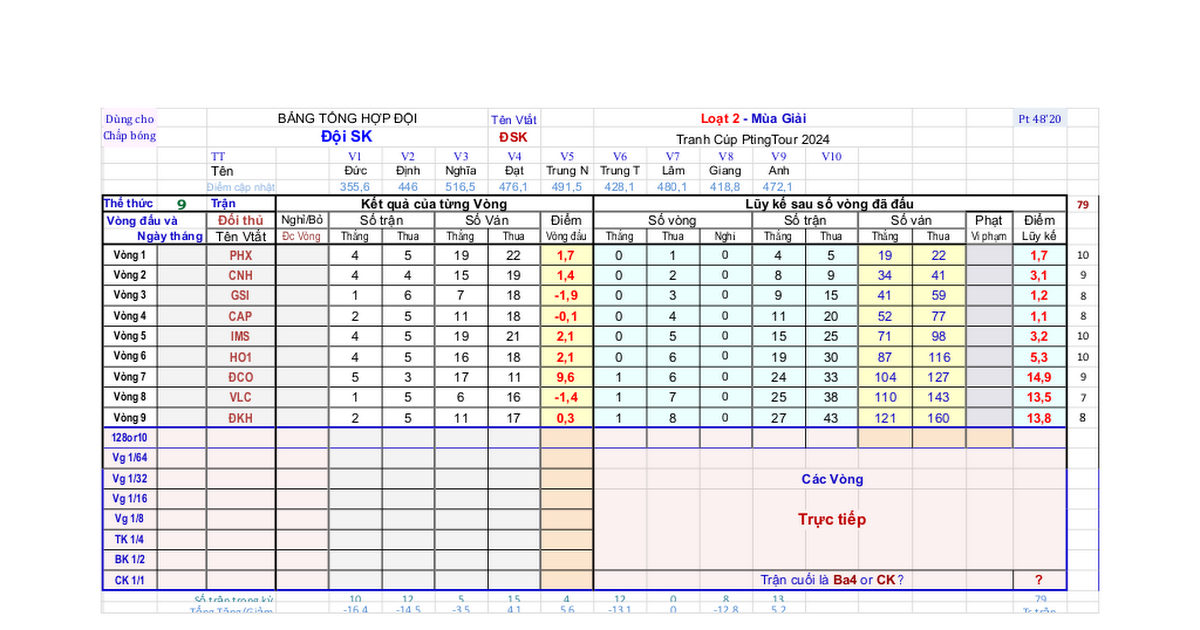Viewport: 1200px width, 630px height.
Task: Select the red 'ĐSK' abbreviation cell
Action: (x=514, y=137)
